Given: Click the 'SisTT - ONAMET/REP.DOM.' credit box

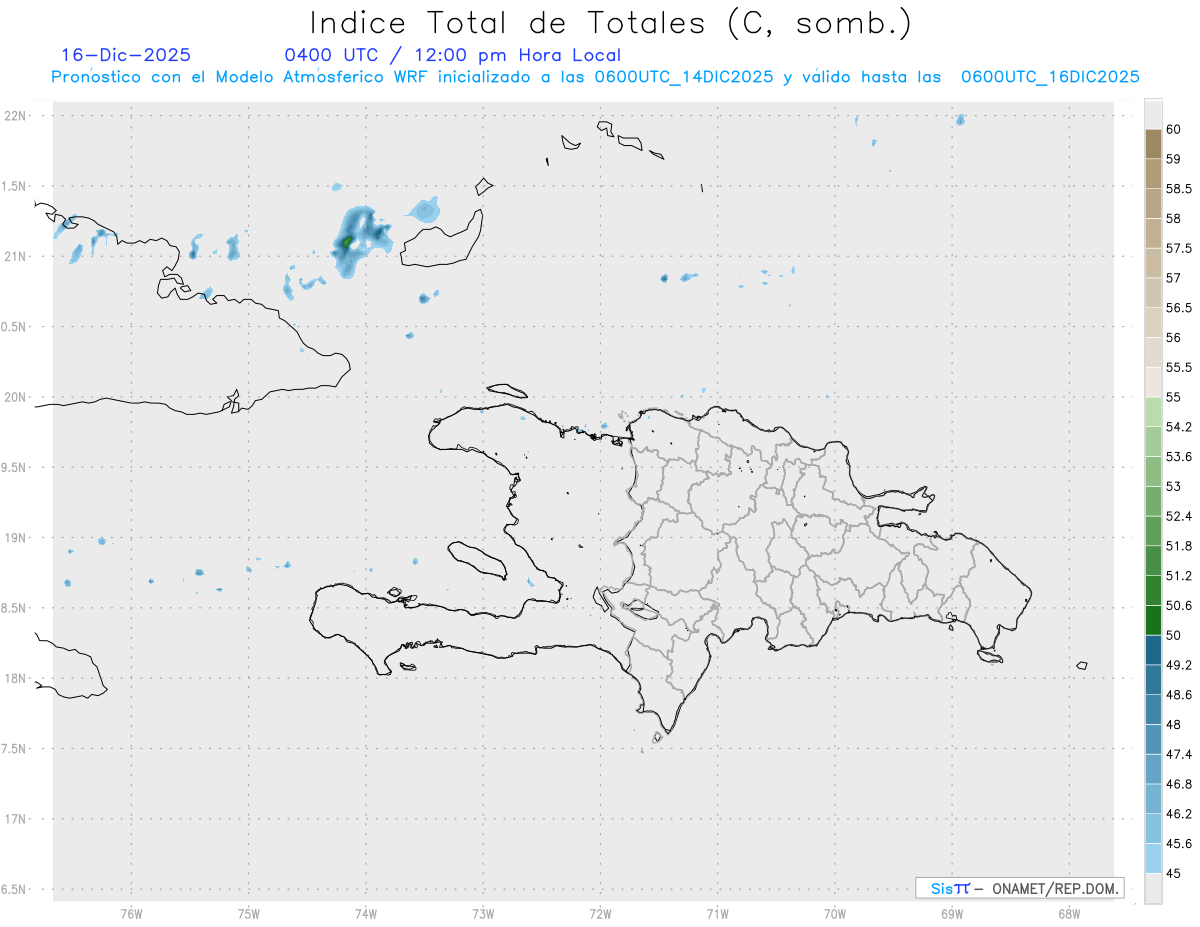Looking at the screenshot, I should [x=1019, y=888].
